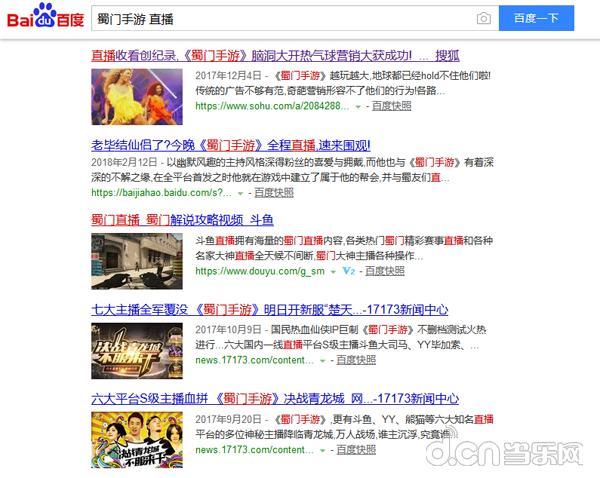Viewport: 600px width, 478px height.
Task: Click the date text 2017年12月4日
Action: [228, 76]
